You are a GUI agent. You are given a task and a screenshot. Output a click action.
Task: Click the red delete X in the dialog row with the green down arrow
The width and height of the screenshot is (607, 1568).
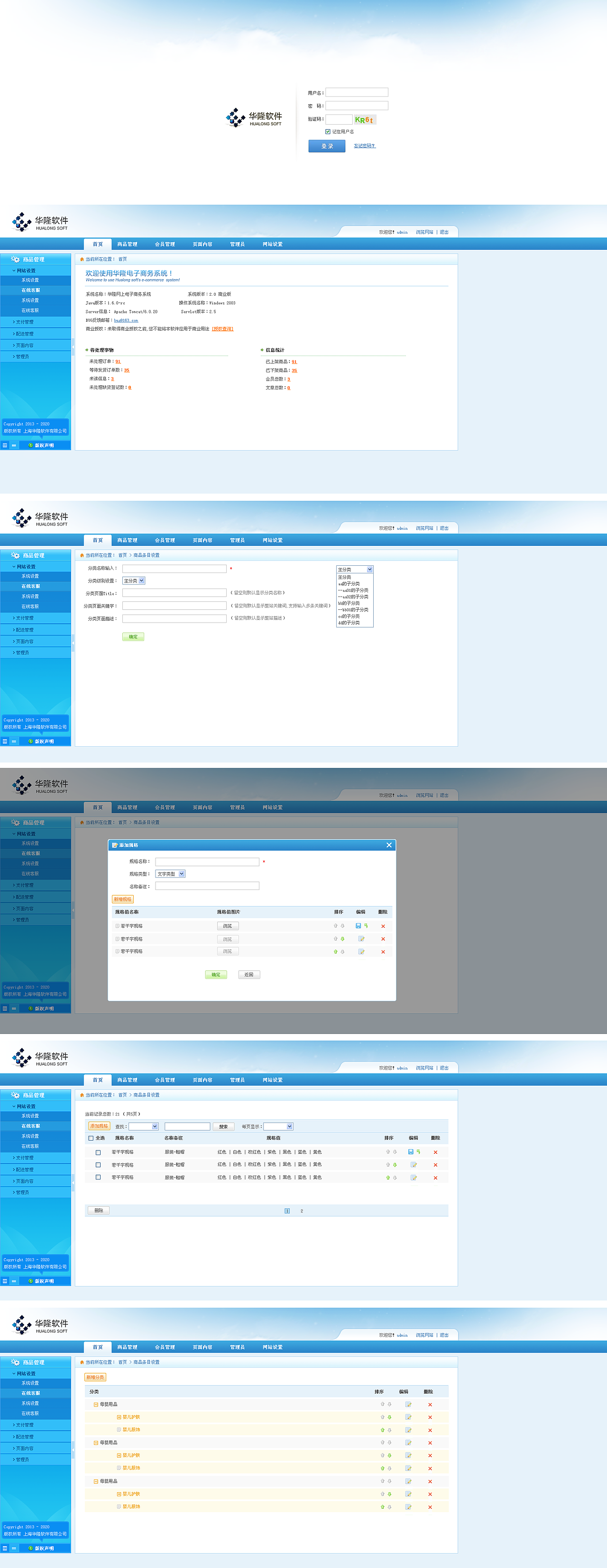click(383, 939)
